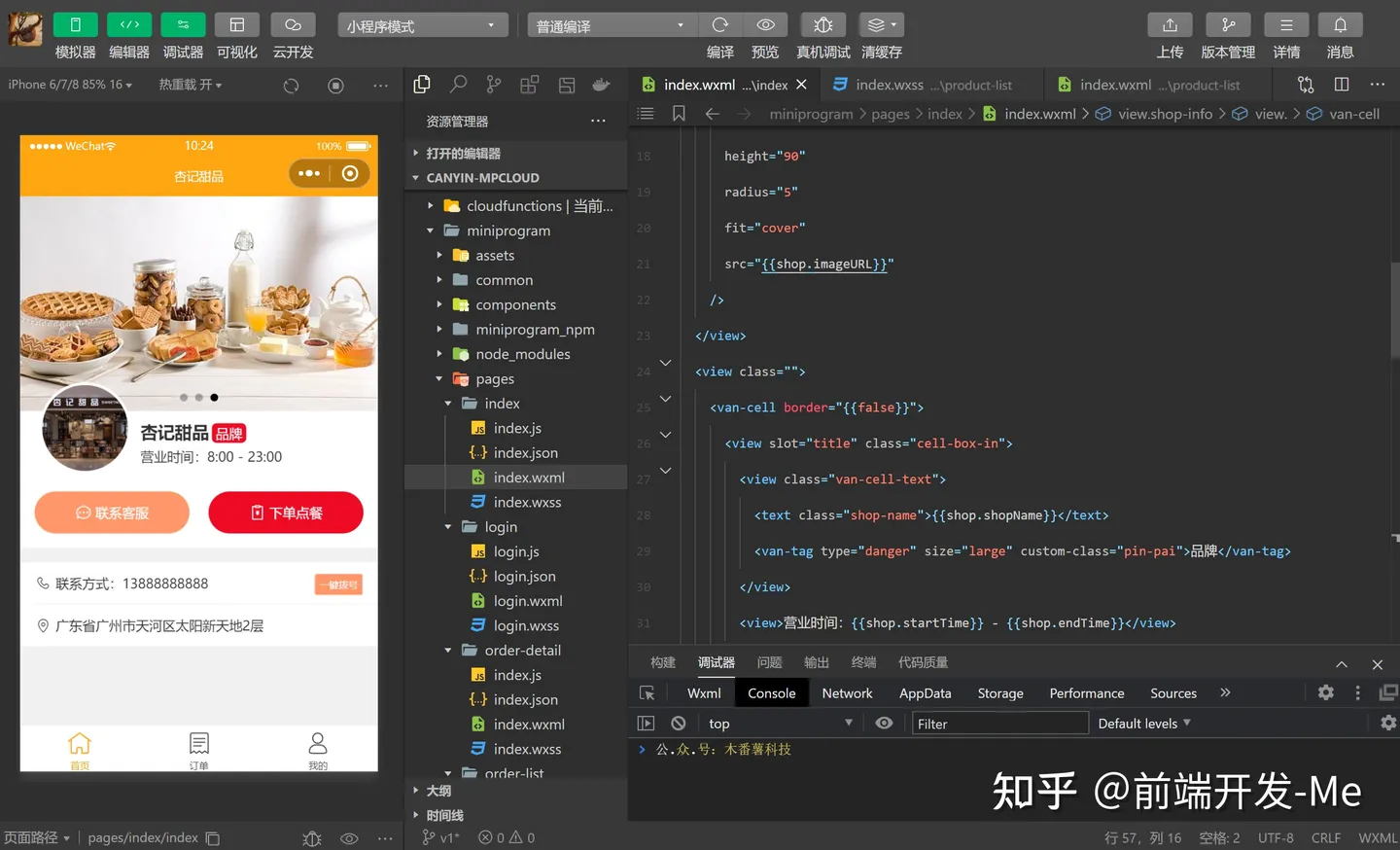
Task: Click the simulator stop/record icon
Action: coord(335,86)
